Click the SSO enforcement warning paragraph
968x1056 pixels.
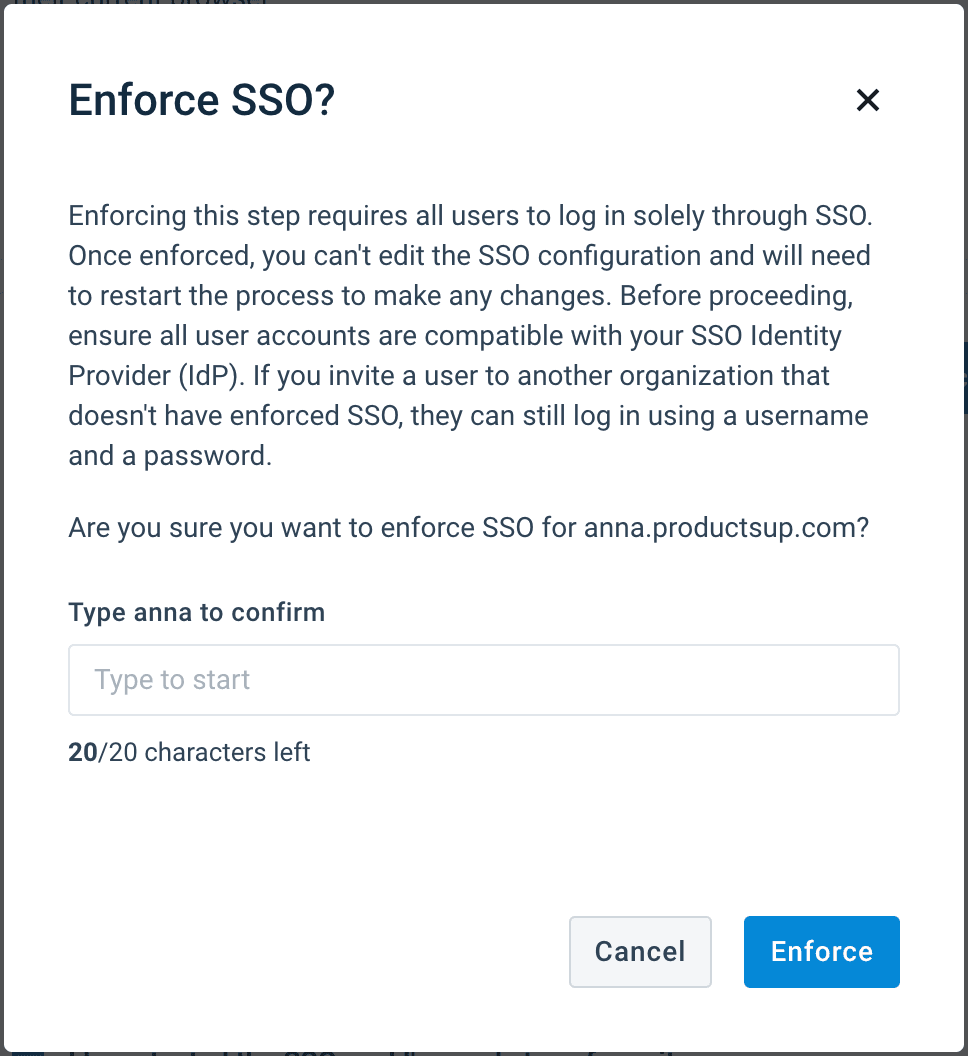point(468,335)
